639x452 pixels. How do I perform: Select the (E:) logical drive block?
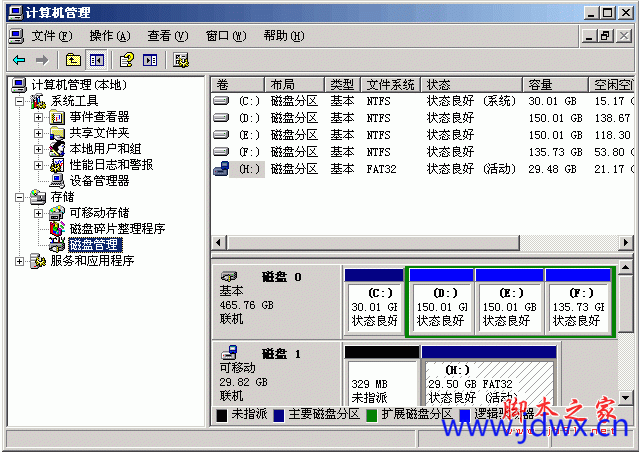point(509,302)
